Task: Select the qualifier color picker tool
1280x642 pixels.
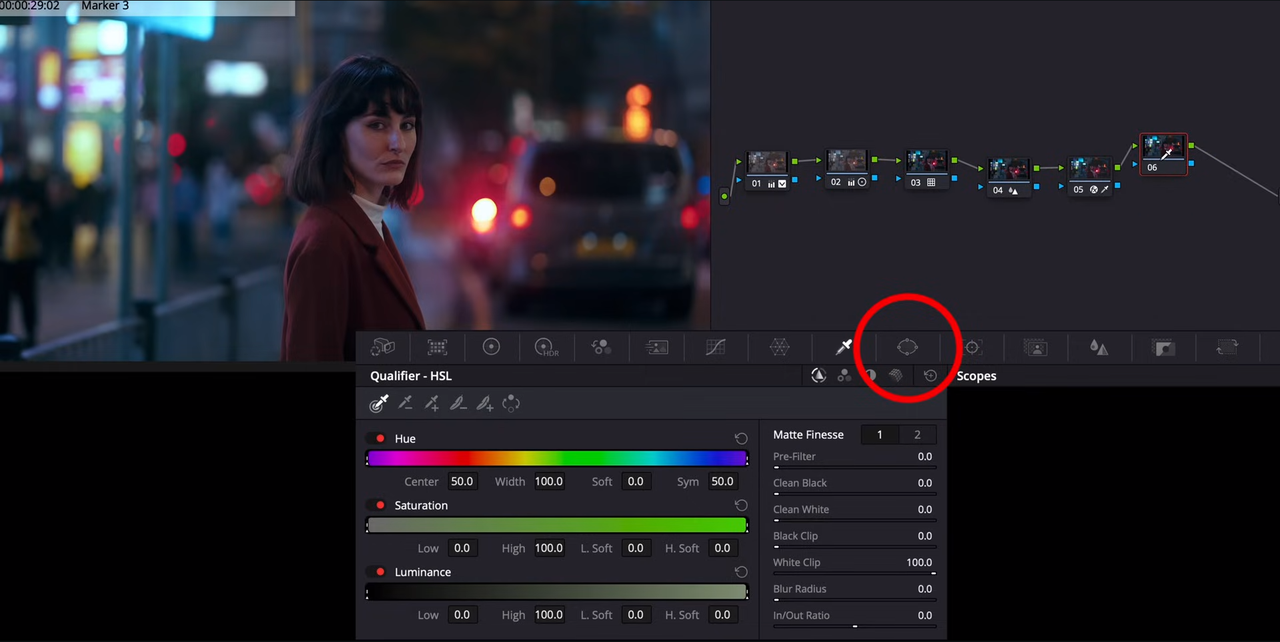Action: 379,404
